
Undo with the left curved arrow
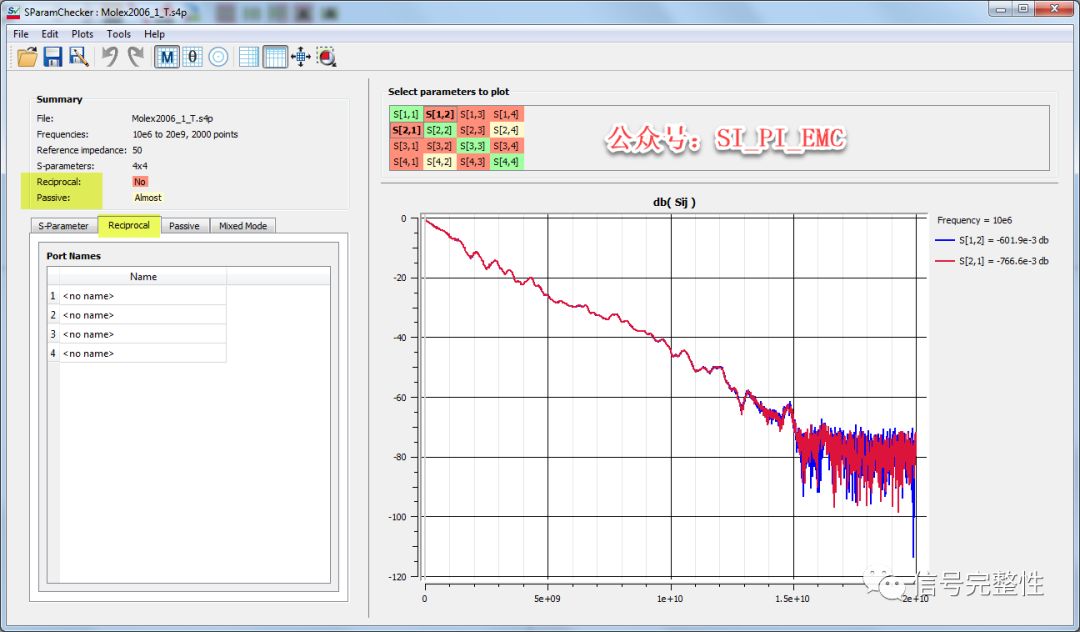(x=110, y=56)
